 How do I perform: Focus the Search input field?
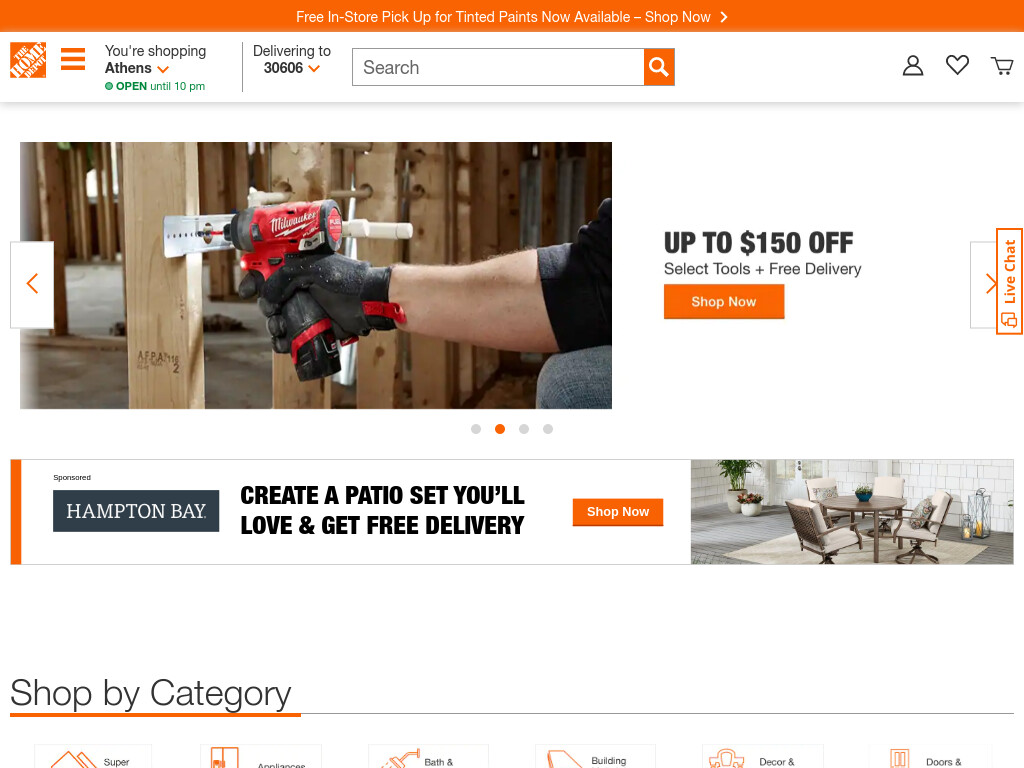[498, 67]
